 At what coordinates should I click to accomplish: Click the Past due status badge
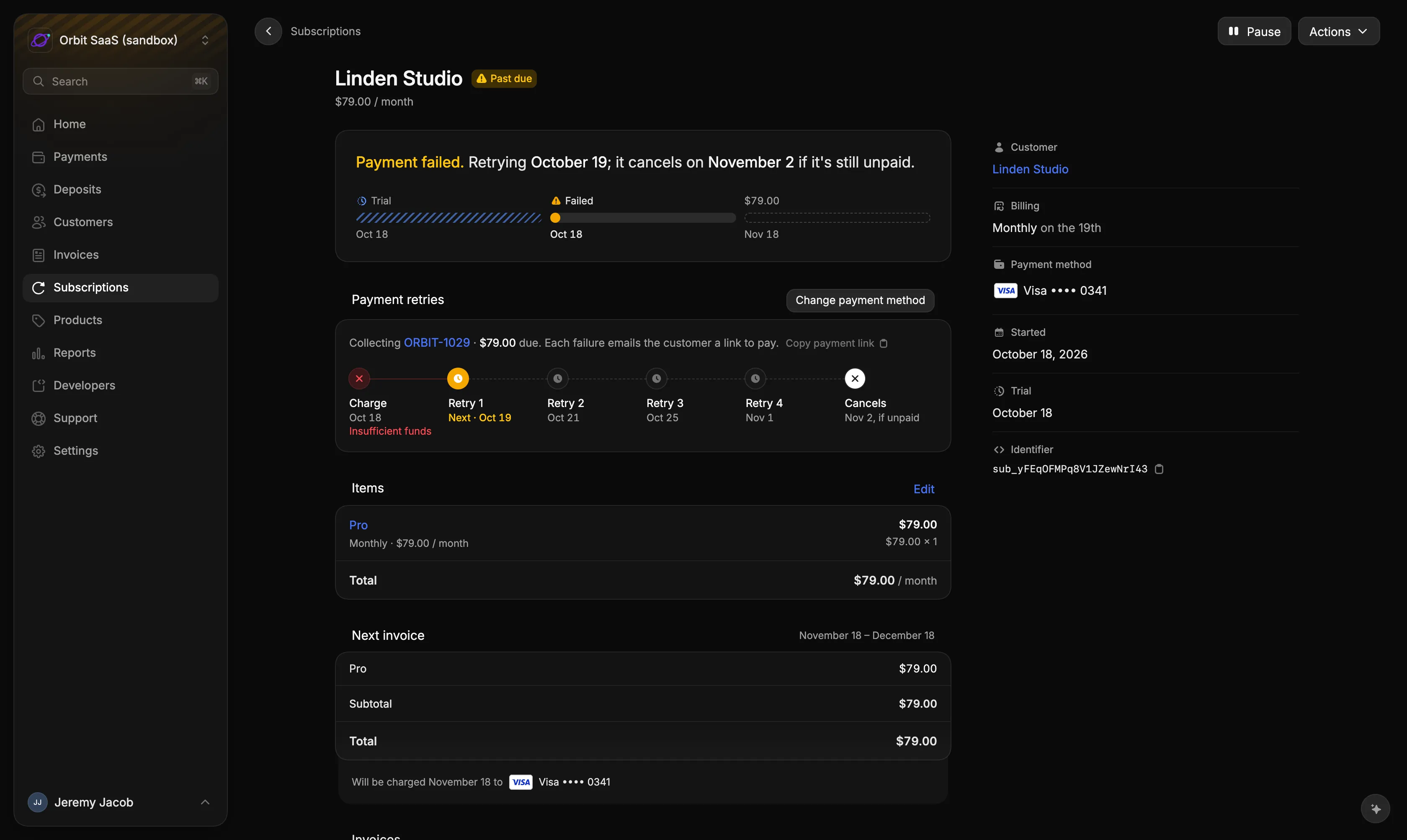click(x=504, y=79)
